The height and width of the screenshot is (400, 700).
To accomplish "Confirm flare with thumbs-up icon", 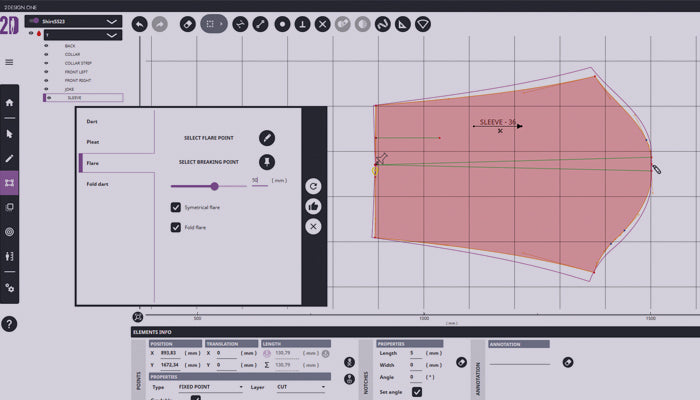I will tap(313, 206).
